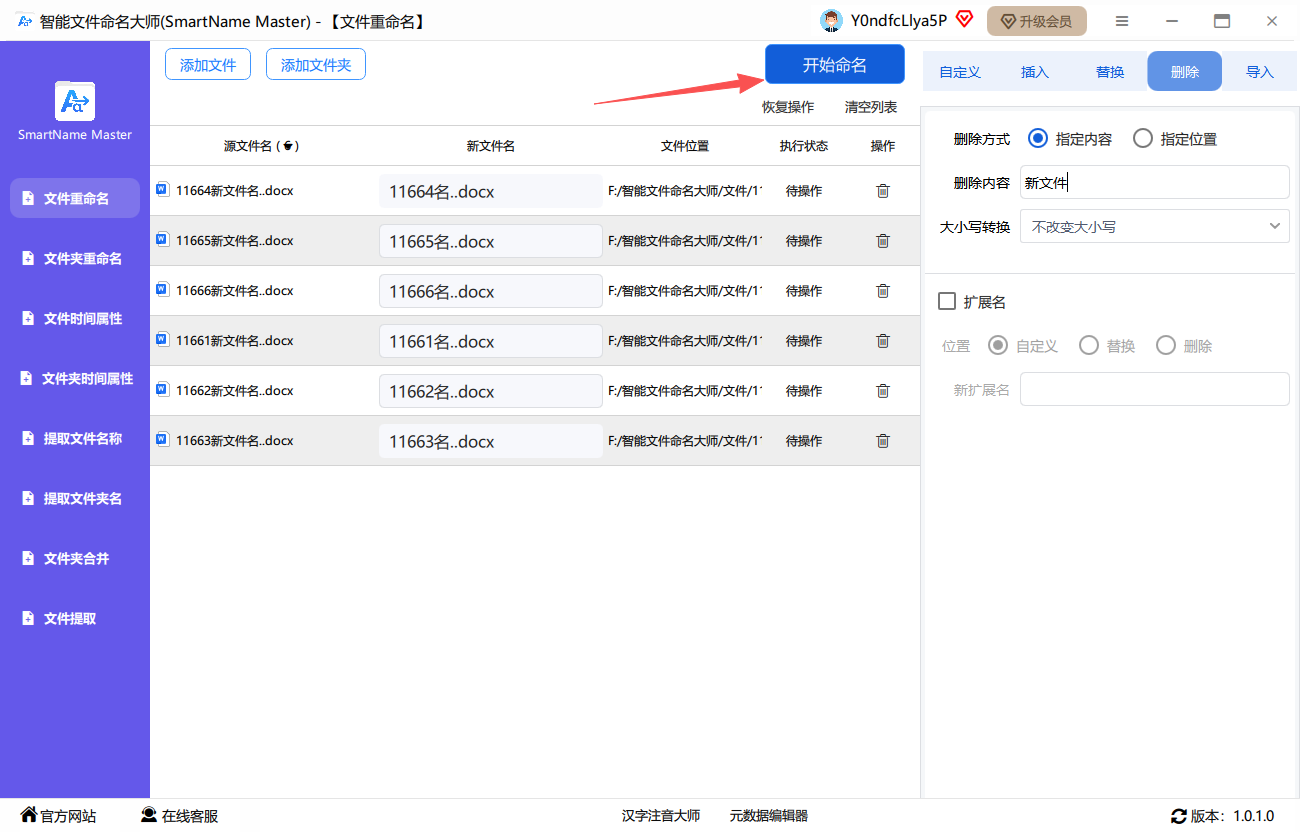Image resolution: width=1300 pixels, height=832 pixels.
Task: Select the 指定位置 radio option
Action: [1143, 139]
